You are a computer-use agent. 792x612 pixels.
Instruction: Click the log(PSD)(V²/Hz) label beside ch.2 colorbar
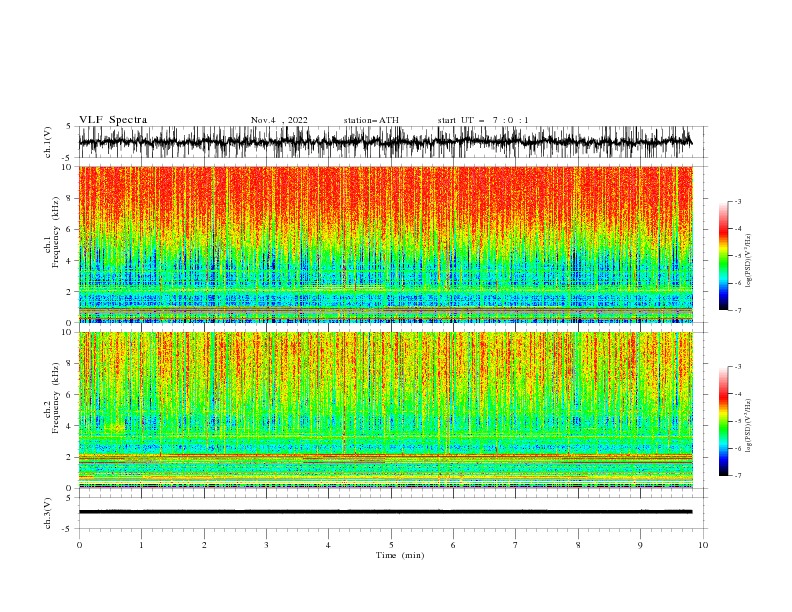749,426
